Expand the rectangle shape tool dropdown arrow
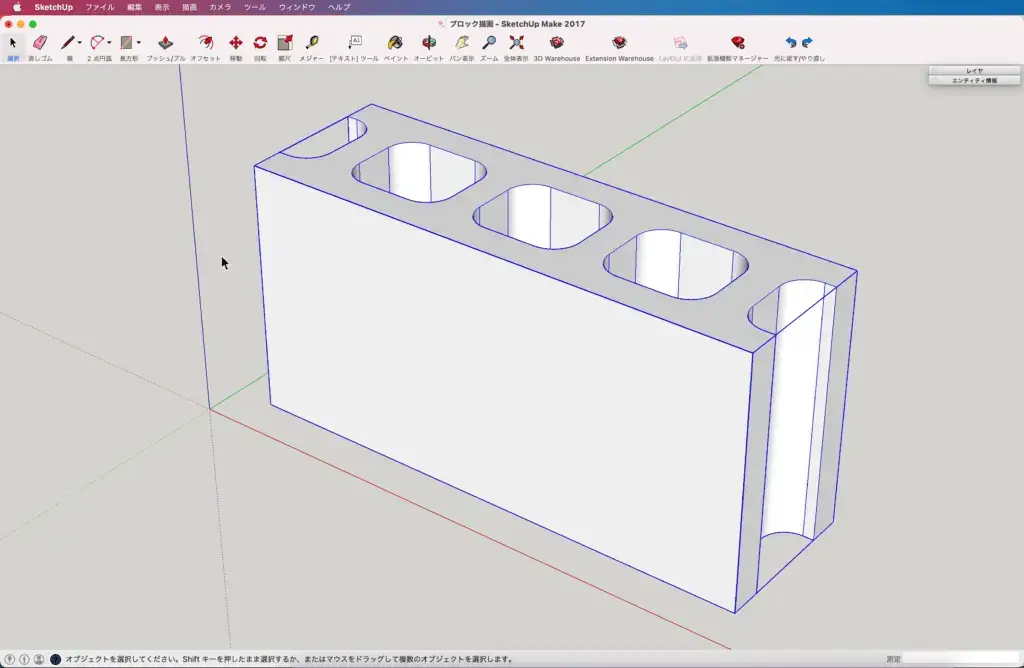 (x=138, y=43)
